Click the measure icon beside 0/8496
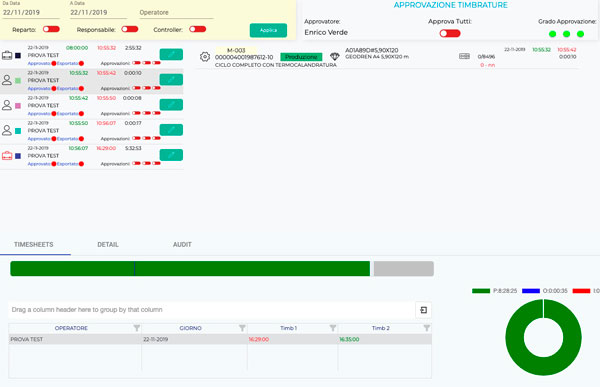 click(x=464, y=56)
